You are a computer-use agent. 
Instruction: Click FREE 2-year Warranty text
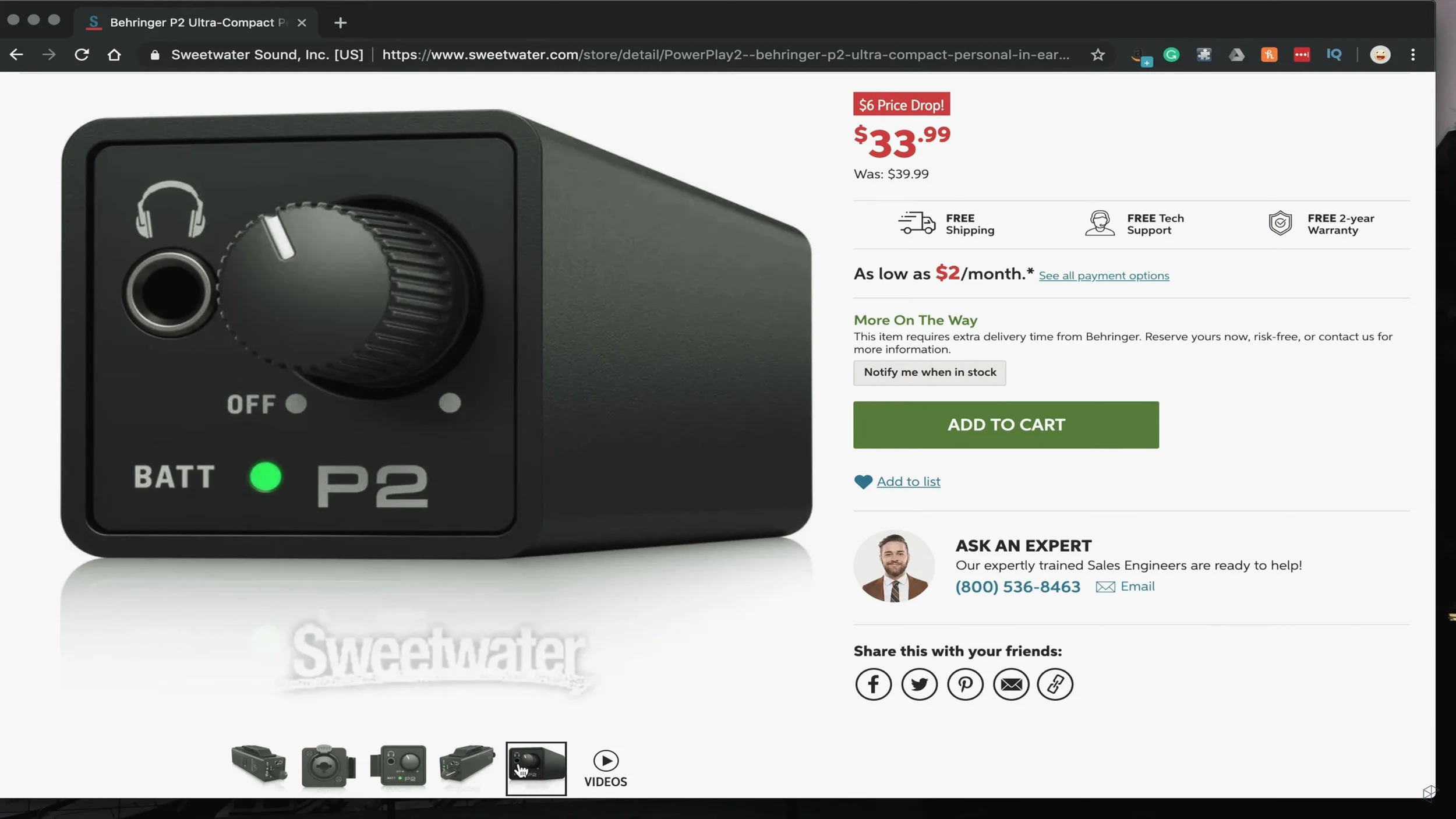[1341, 224]
